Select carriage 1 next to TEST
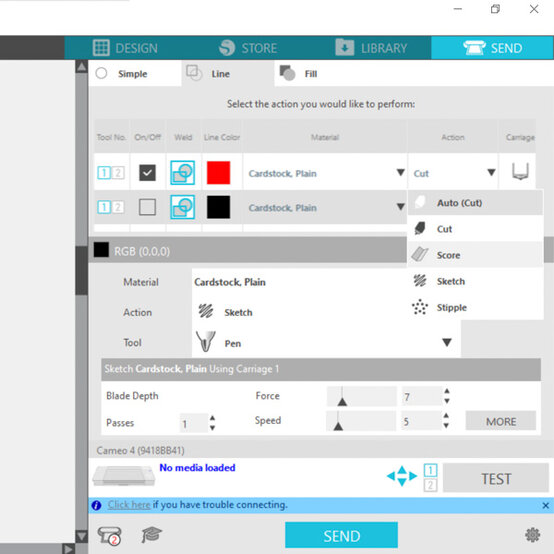The width and height of the screenshot is (554, 554). tap(430, 470)
